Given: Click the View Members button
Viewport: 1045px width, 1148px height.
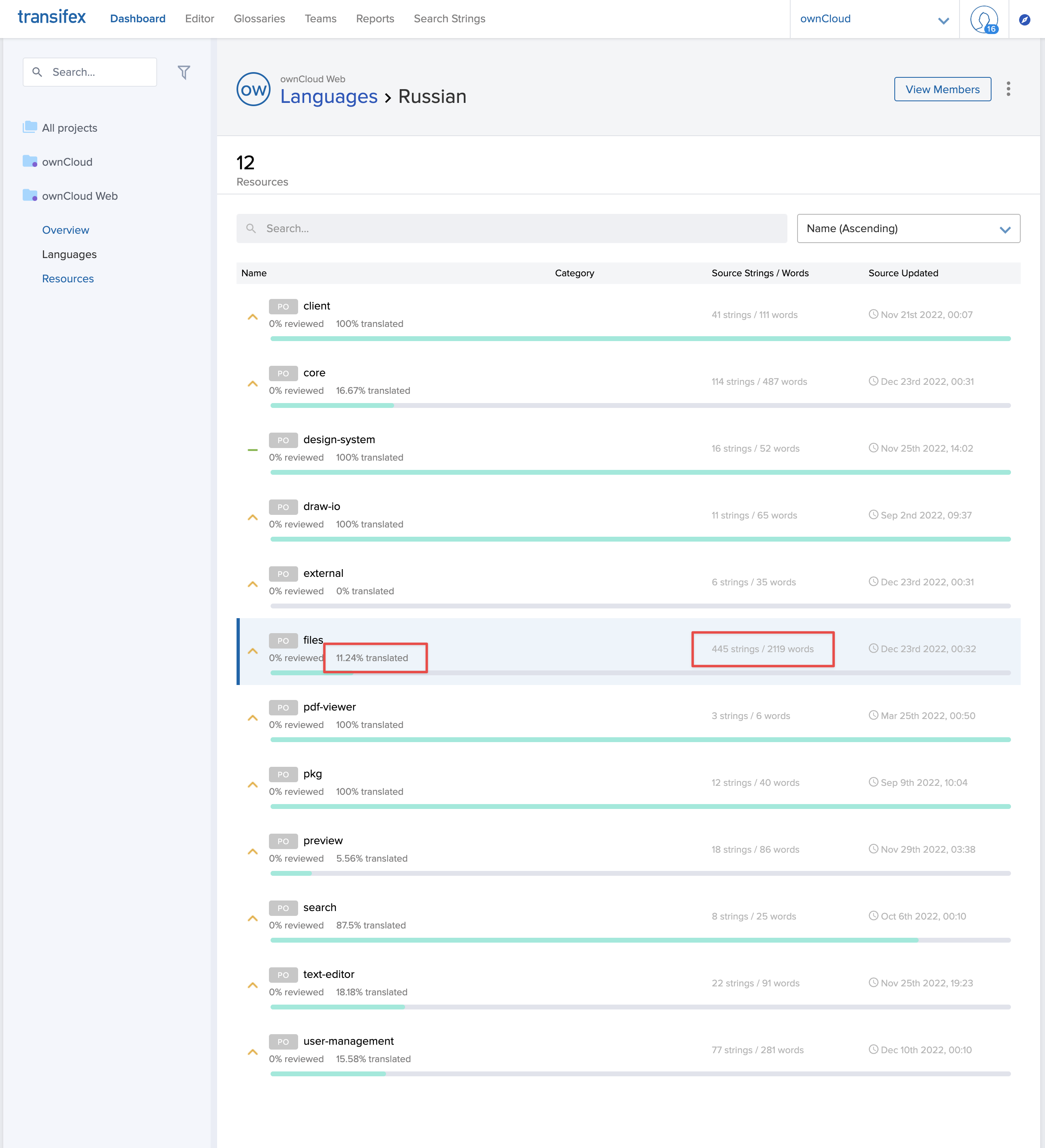Looking at the screenshot, I should click(942, 89).
